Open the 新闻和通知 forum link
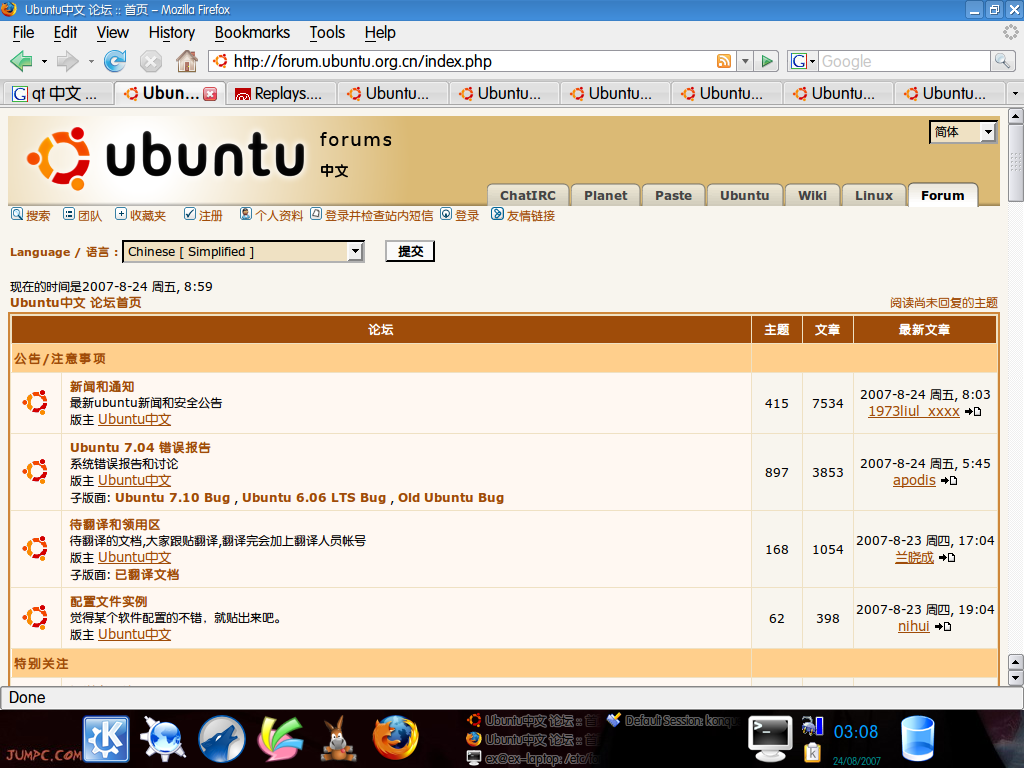 pyautogui.click(x=102, y=387)
